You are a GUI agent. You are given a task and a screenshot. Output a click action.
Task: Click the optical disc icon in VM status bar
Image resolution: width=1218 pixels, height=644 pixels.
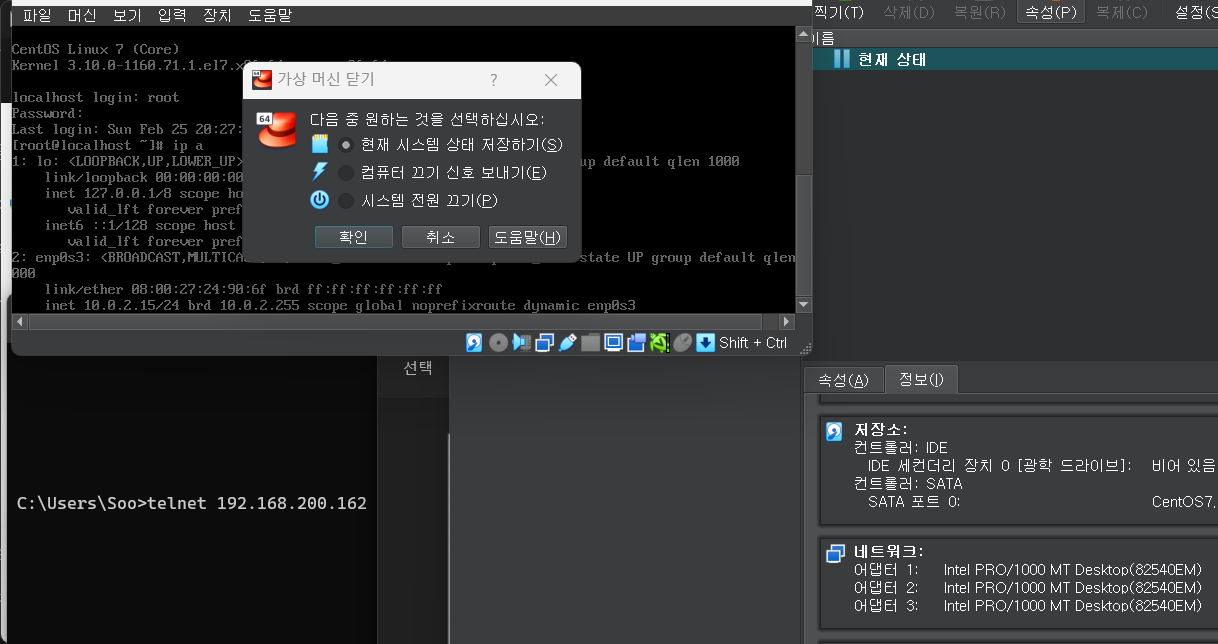click(499, 343)
